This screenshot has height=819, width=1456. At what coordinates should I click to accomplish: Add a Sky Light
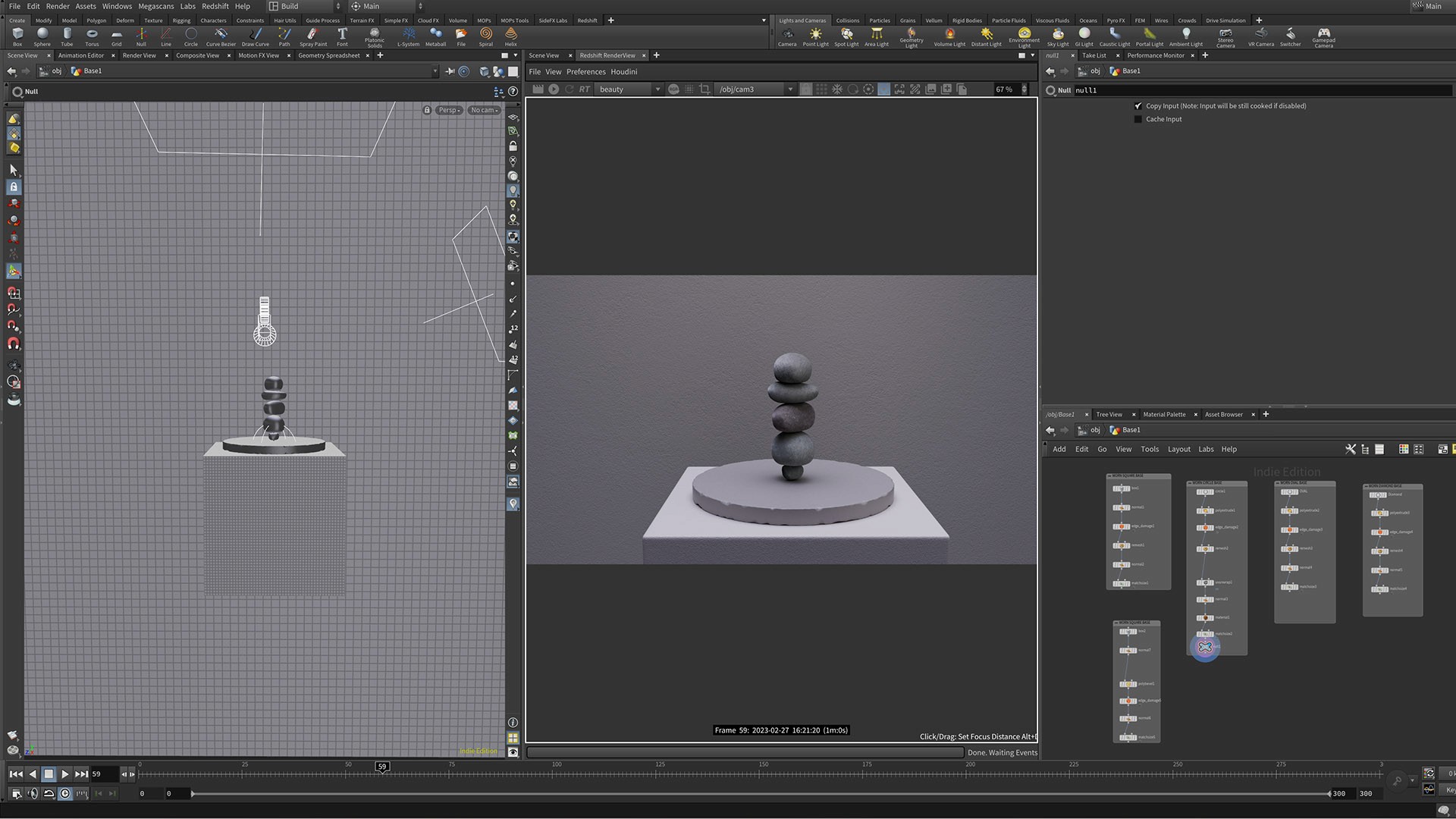point(1058,36)
